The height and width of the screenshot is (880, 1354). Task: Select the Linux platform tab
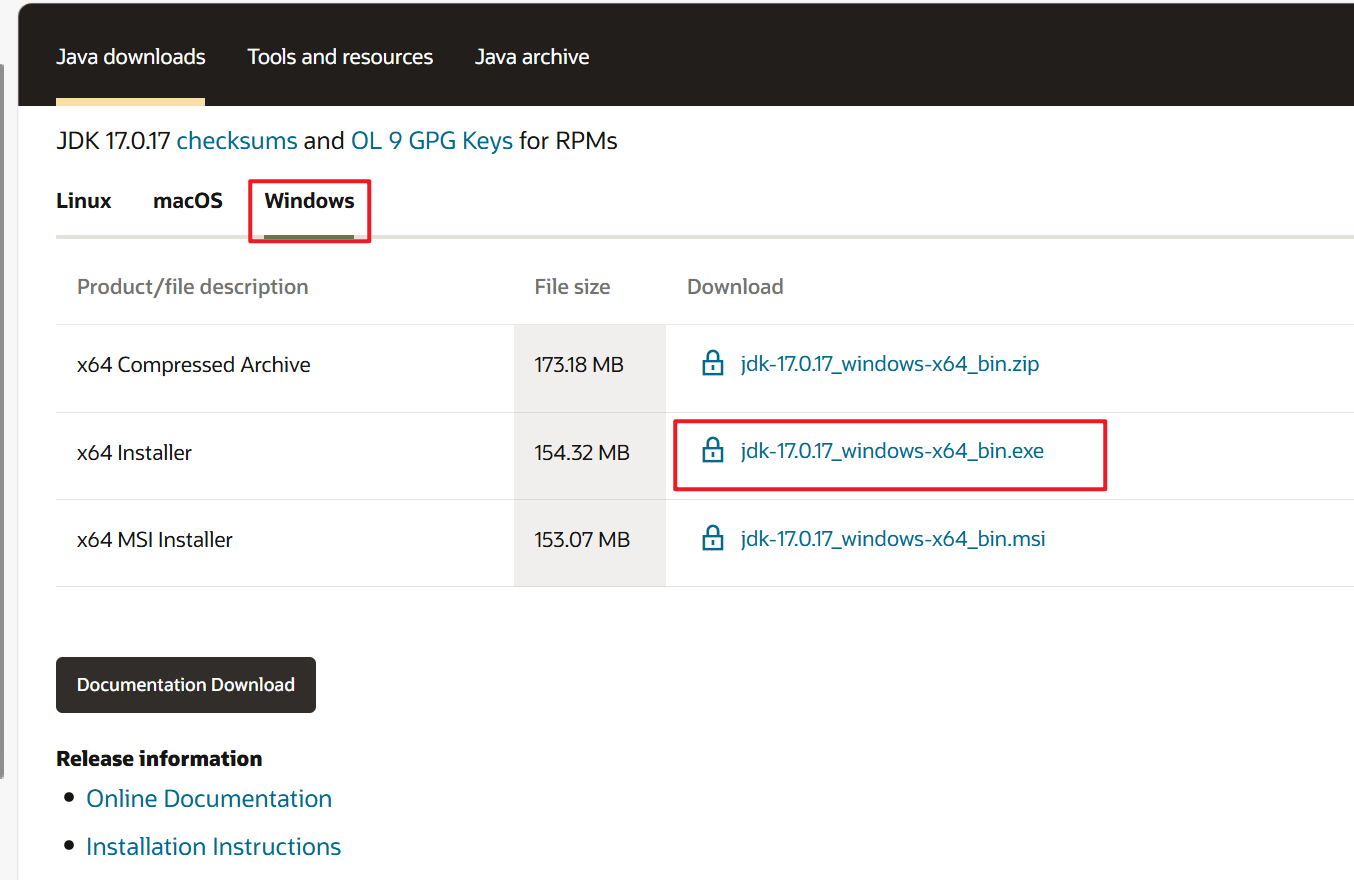[84, 201]
